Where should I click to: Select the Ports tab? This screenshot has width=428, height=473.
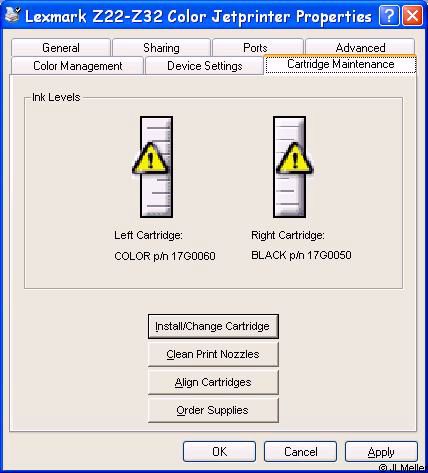(x=255, y=48)
